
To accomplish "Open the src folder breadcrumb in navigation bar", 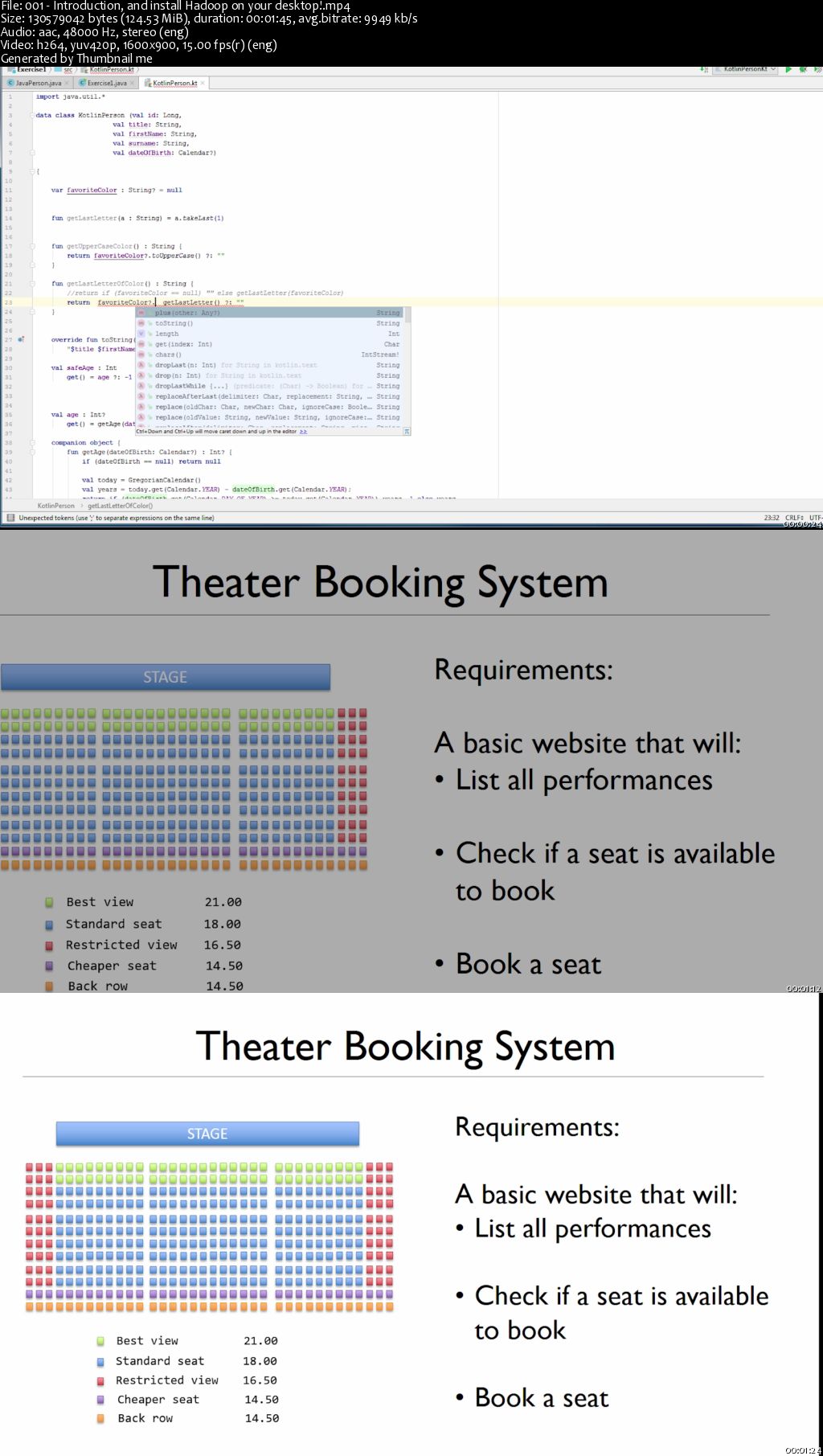I will pos(64,70).
